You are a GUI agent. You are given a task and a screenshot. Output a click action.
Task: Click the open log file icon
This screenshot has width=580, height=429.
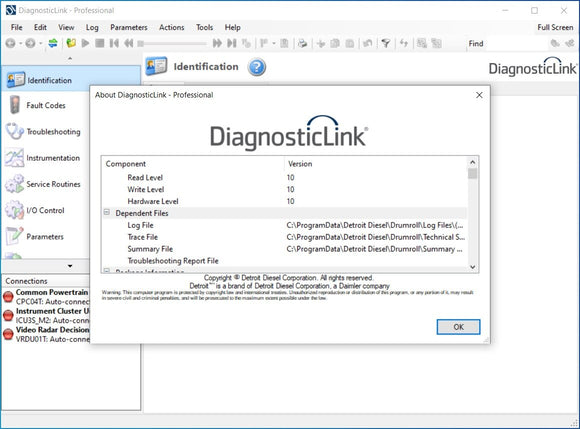(71, 43)
